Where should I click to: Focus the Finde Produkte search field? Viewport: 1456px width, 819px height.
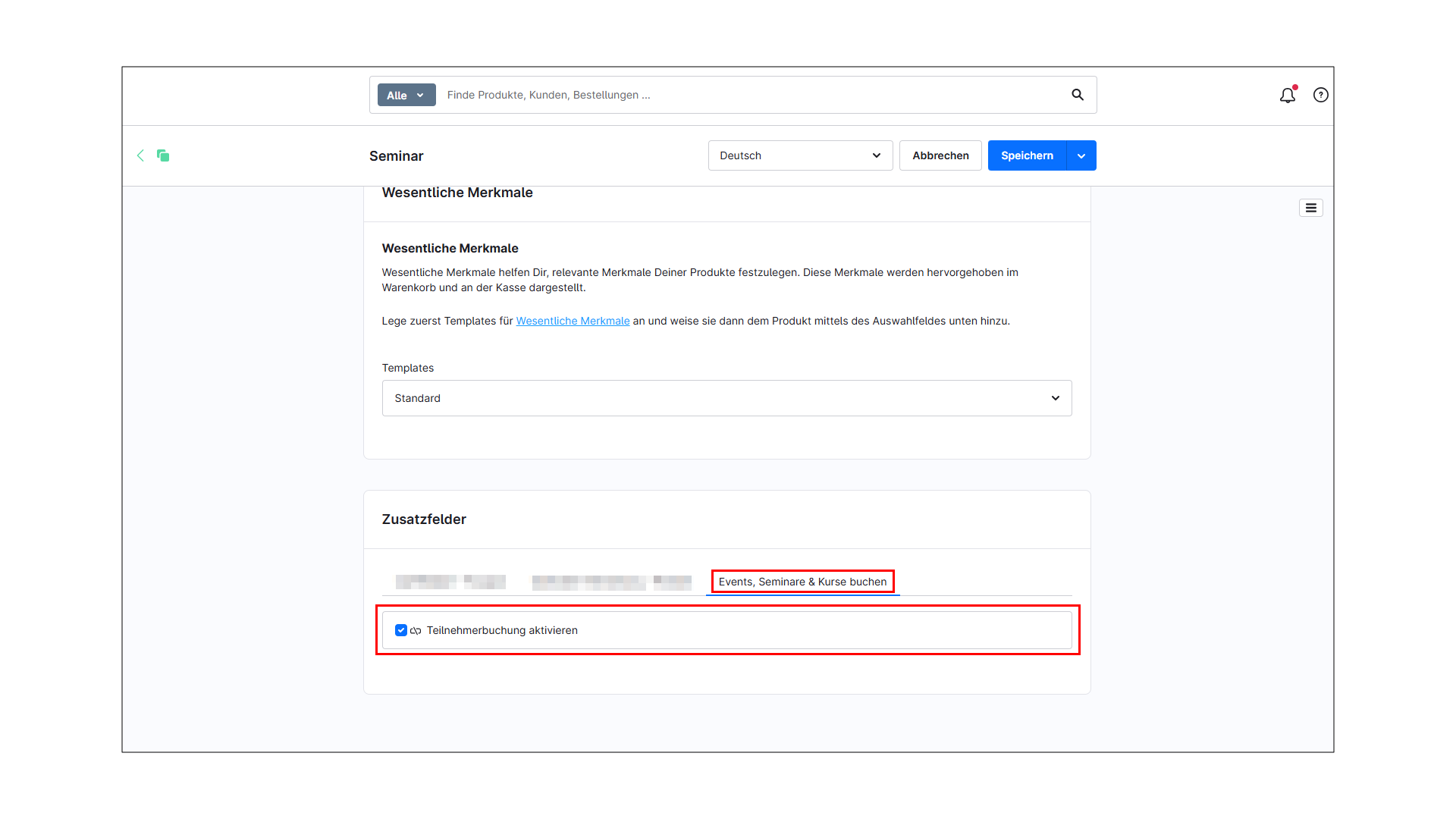click(x=751, y=95)
